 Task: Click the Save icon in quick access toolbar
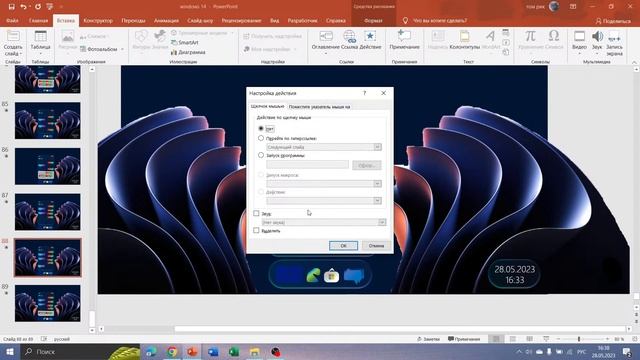point(11,7)
